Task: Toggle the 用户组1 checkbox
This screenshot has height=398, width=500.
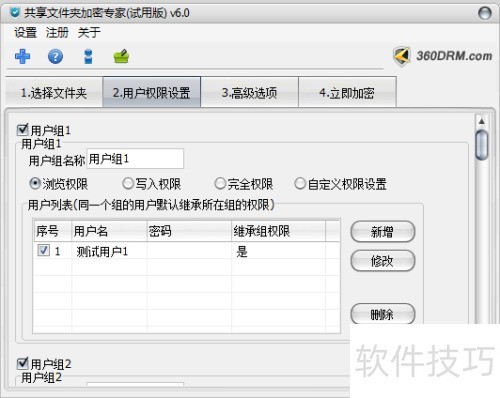Action: click(22, 130)
